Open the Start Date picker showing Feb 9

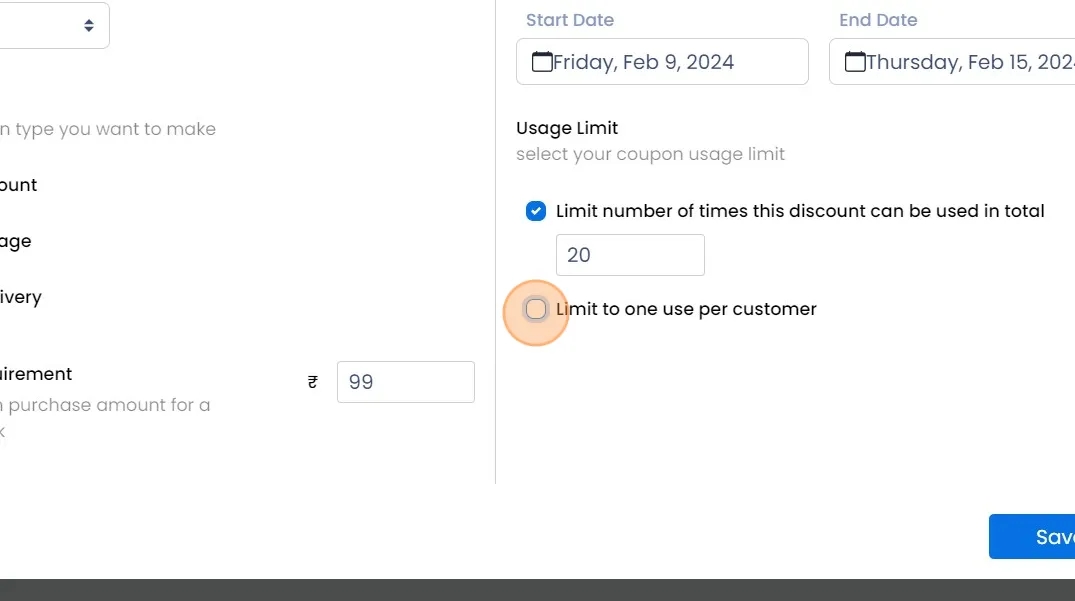pyautogui.click(x=662, y=62)
